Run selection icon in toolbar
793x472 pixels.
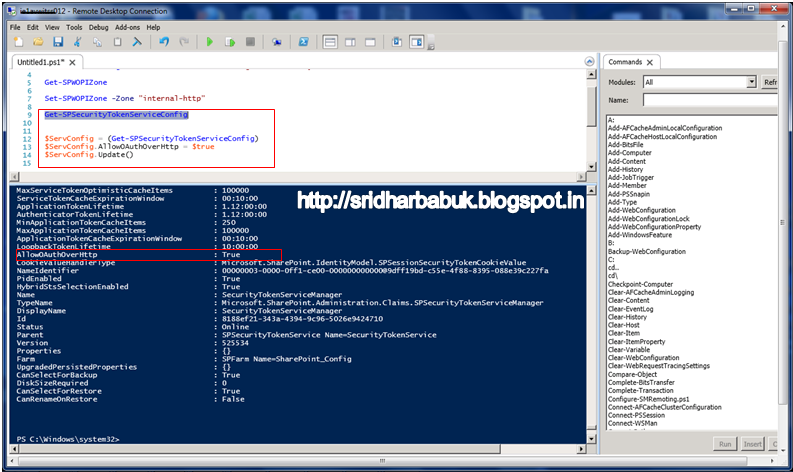230,42
